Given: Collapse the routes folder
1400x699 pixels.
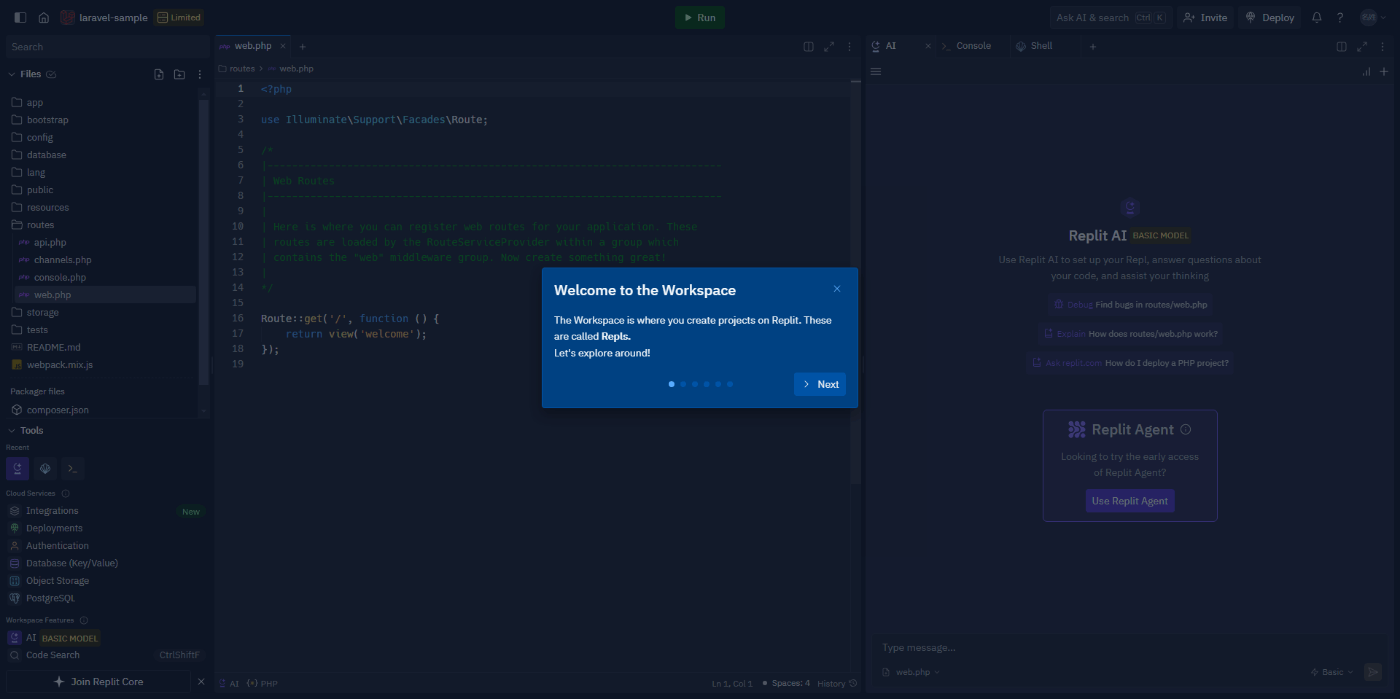Looking at the screenshot, I should [x=102, y=225].
